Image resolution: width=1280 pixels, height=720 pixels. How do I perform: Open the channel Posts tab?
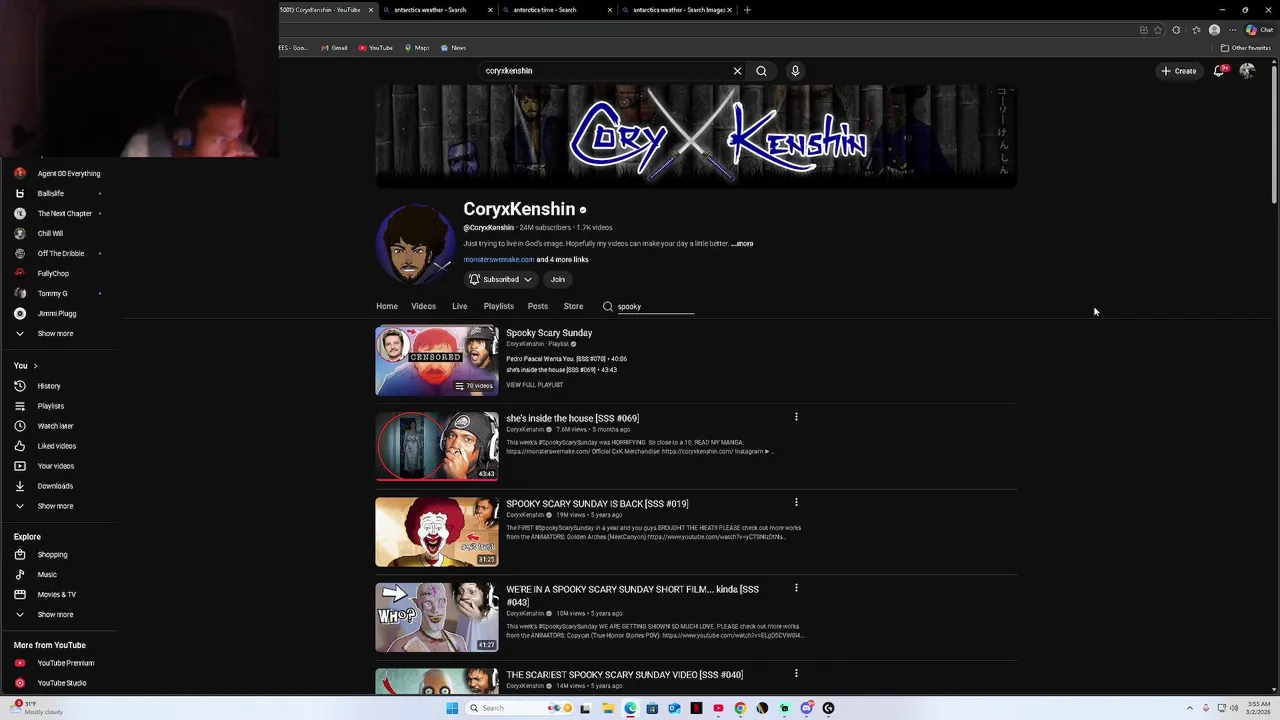[x=537, y=307]
